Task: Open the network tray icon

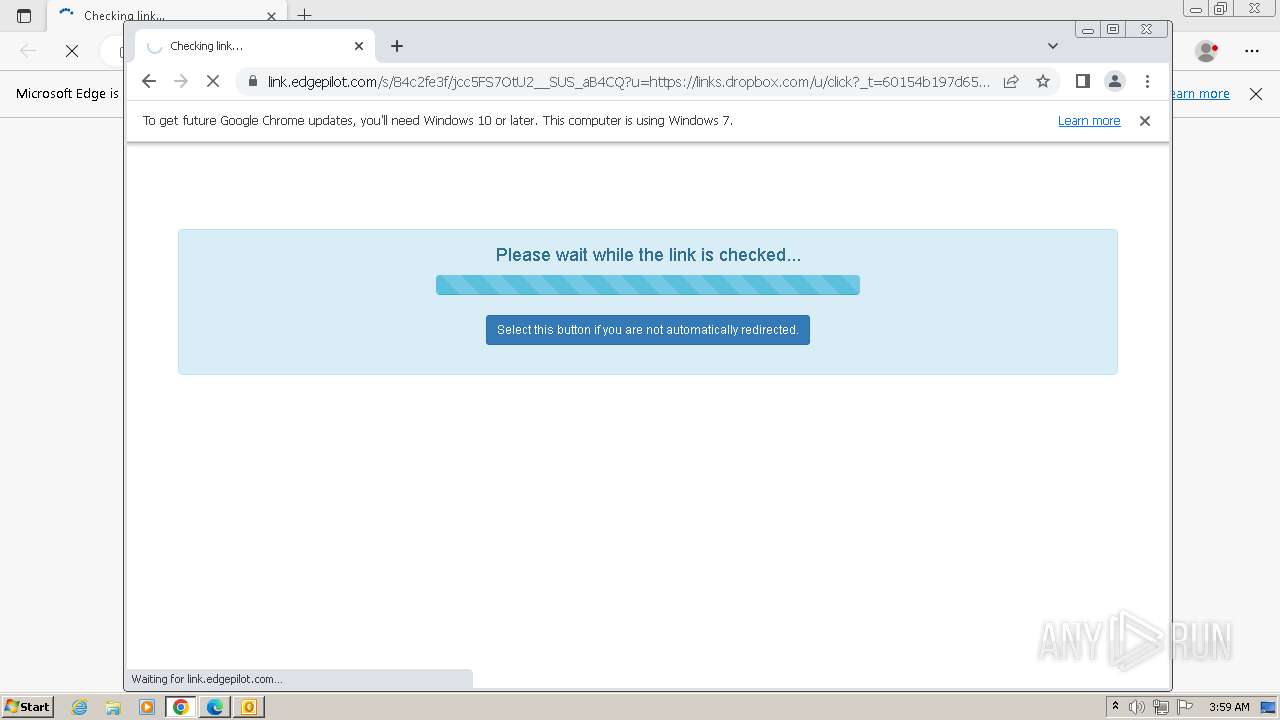Action: coord(1161,707)
